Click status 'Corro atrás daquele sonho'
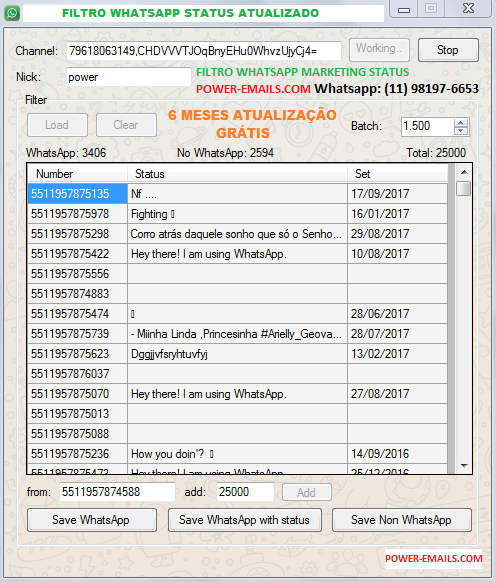 click(x=237, y=233)
